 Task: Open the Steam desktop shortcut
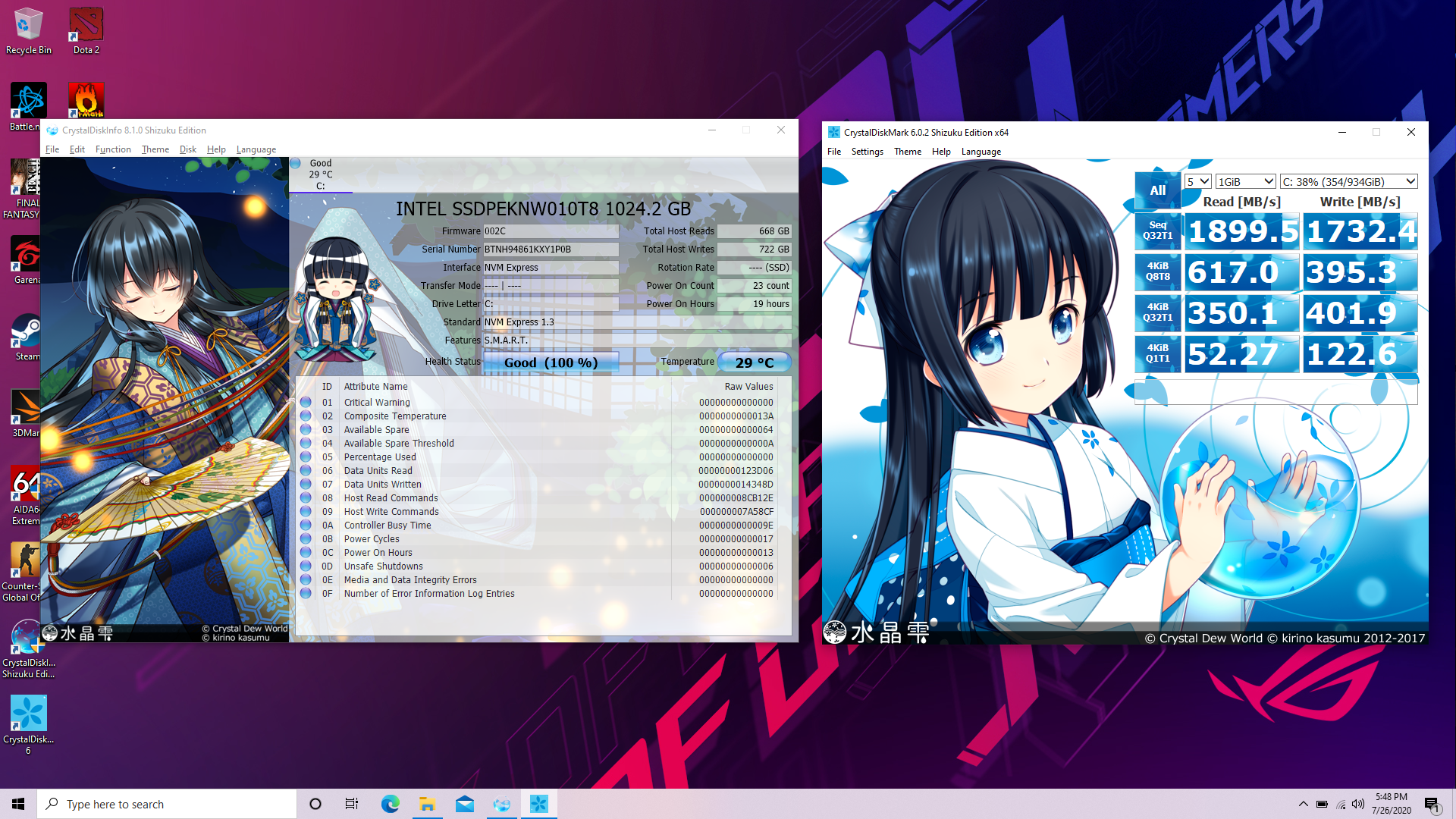click(26, 337)
